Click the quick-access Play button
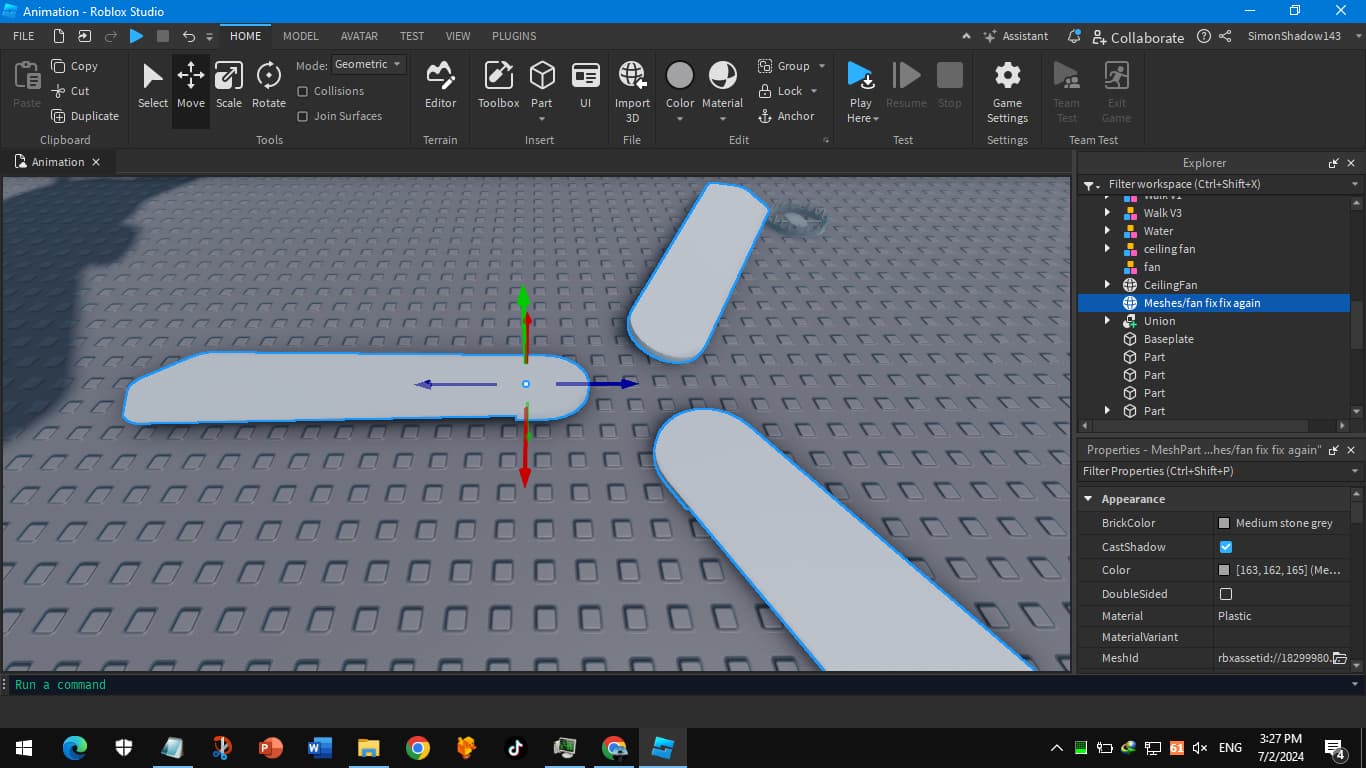The image size is (1366, 768). coord(136,36)
